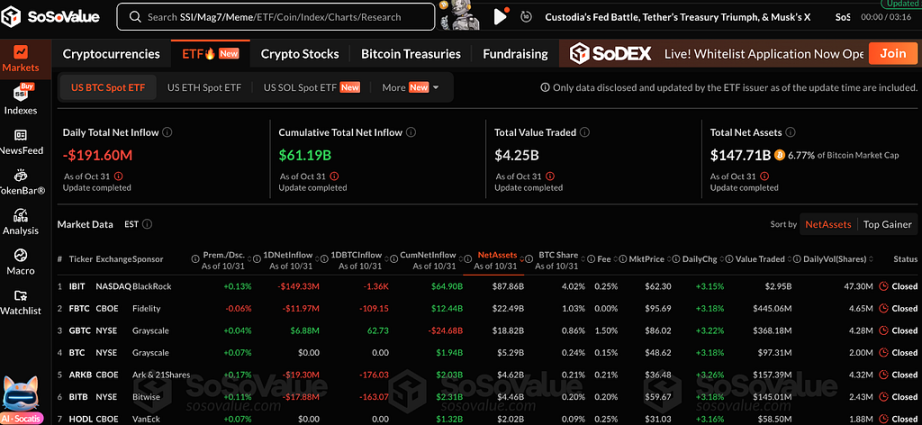The width and height of the screenshot is (922, 425).
Task: Switch sorting to Top Gainer
Action: point(887,224)
